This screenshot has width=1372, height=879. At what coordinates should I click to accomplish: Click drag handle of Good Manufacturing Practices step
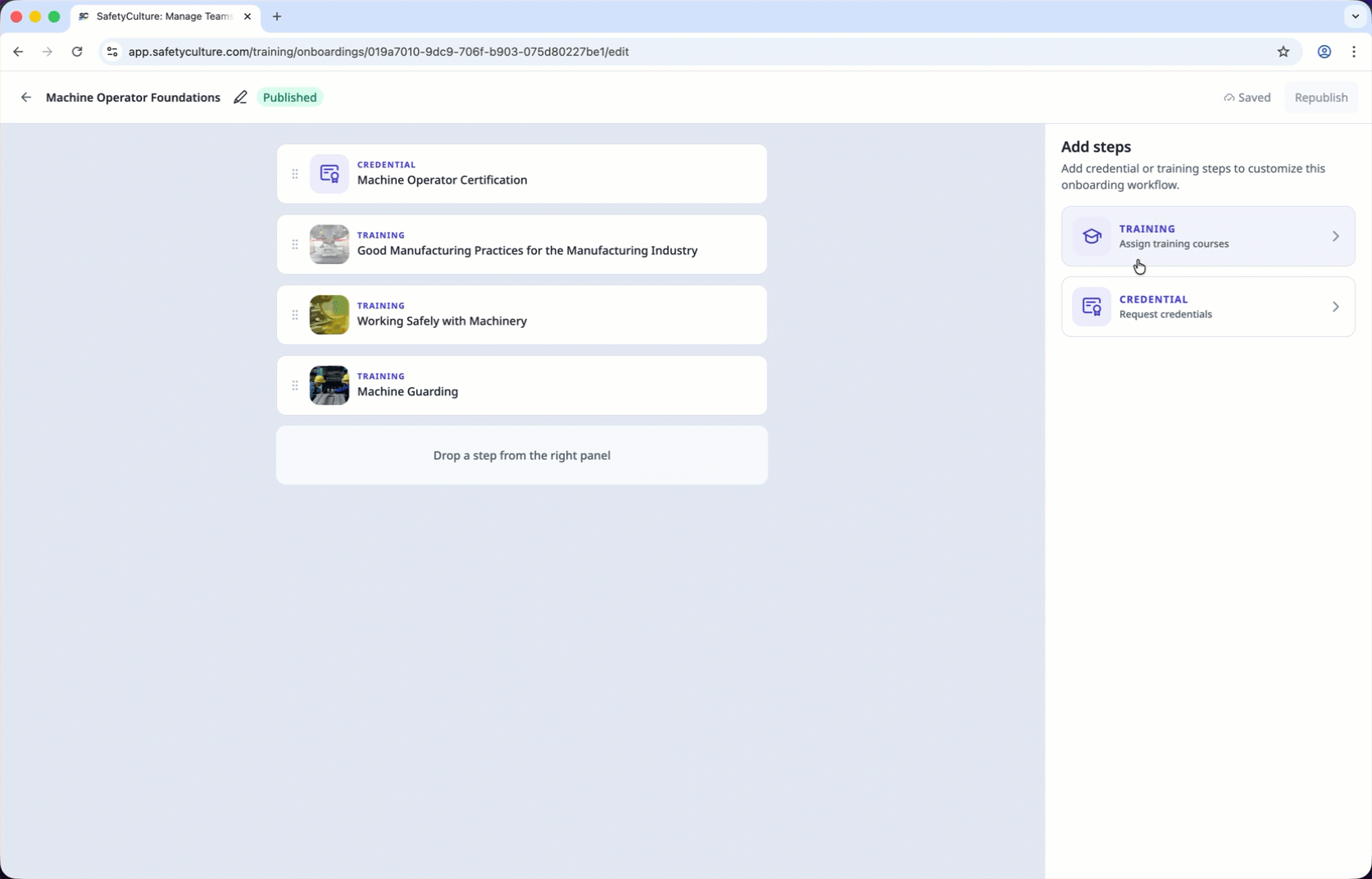tap(295, 244)
